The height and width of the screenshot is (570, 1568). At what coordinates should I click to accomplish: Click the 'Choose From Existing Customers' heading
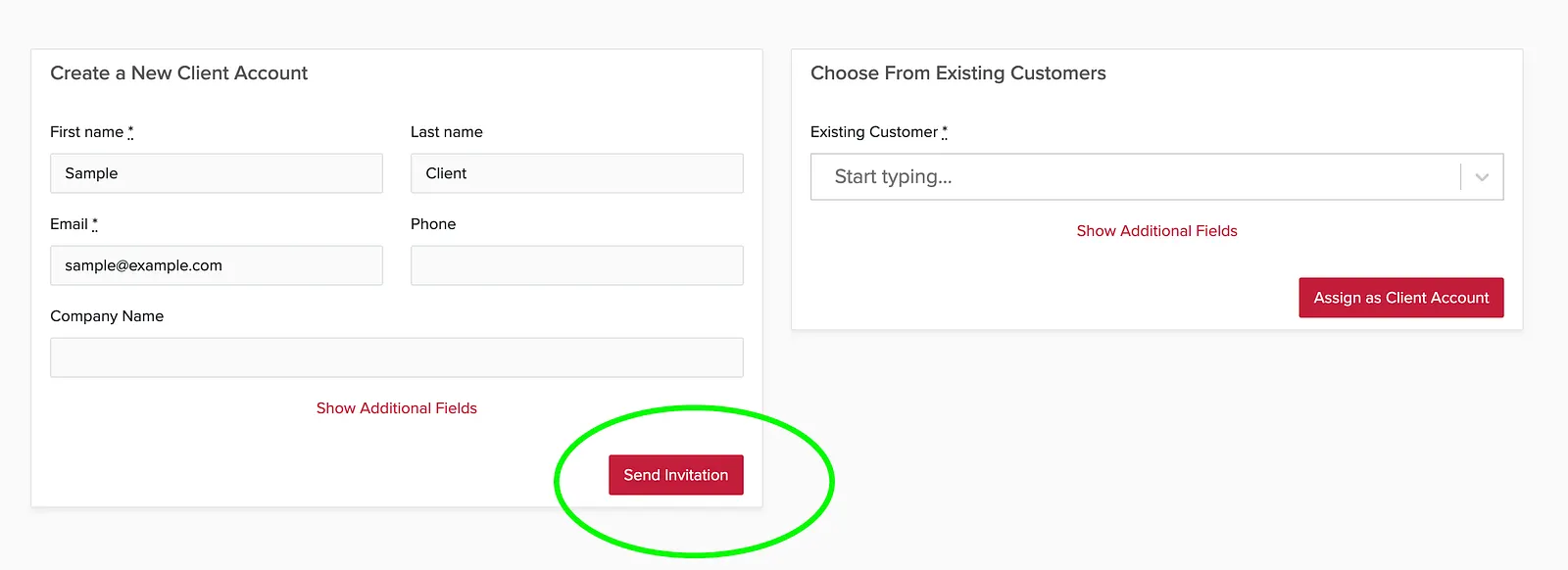click(958, 73)
